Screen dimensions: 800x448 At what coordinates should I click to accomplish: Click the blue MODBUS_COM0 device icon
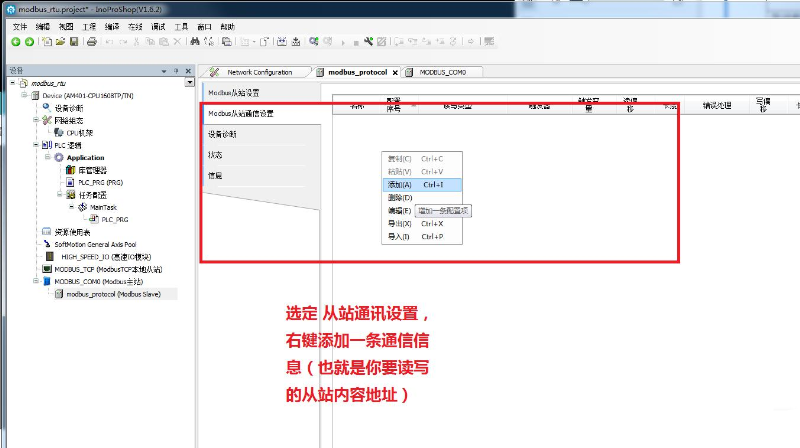[x=47, y=281]
